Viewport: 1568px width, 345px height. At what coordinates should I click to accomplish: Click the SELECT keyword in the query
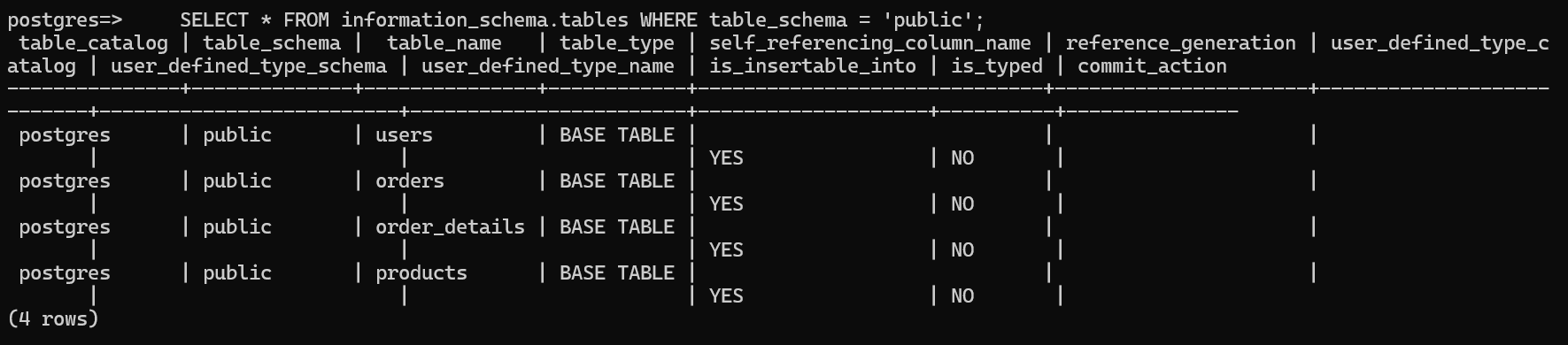214,19
